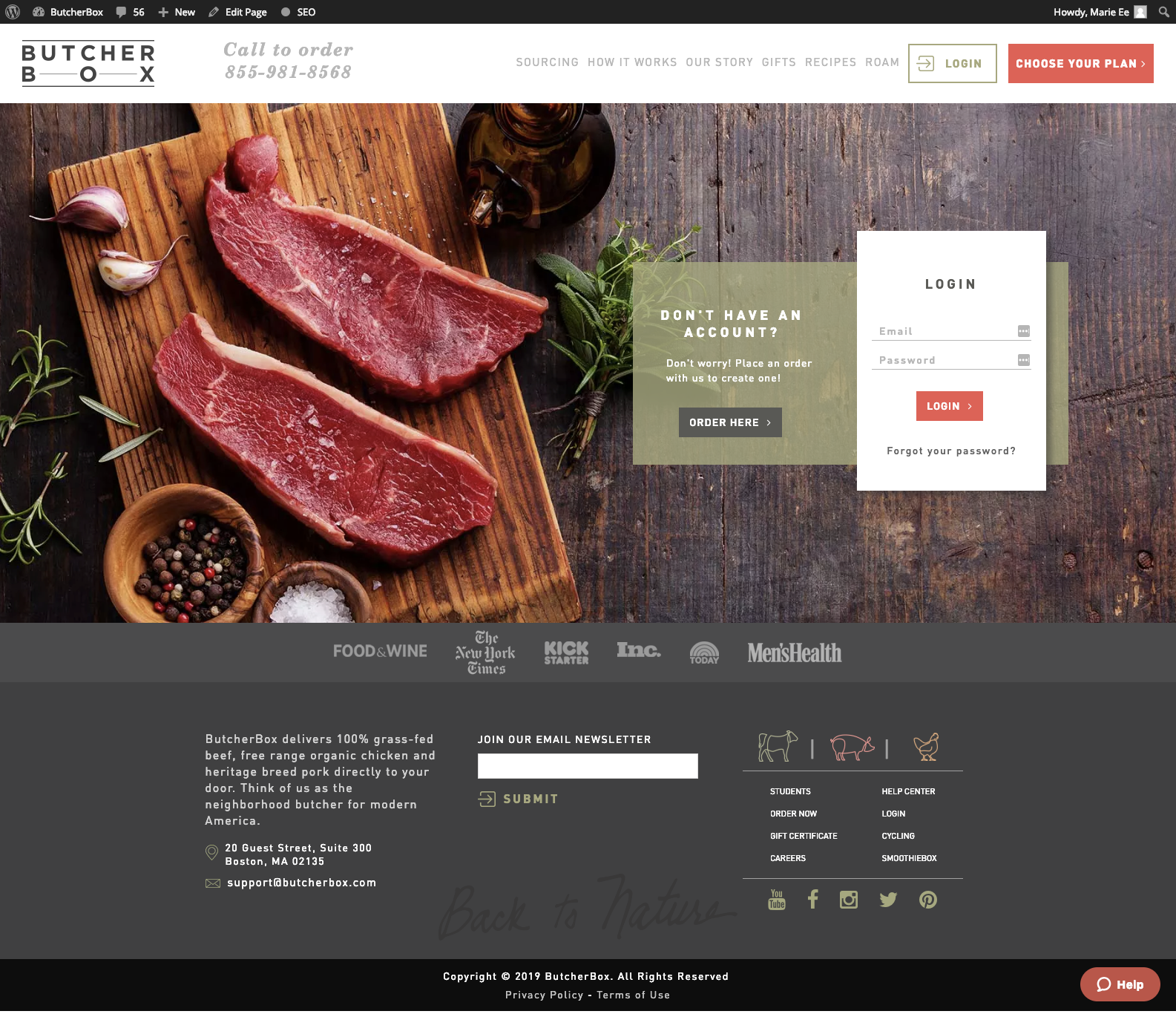1176x1014 pixels.
Task: Open the admin bar search icon
Action: 1163,12
